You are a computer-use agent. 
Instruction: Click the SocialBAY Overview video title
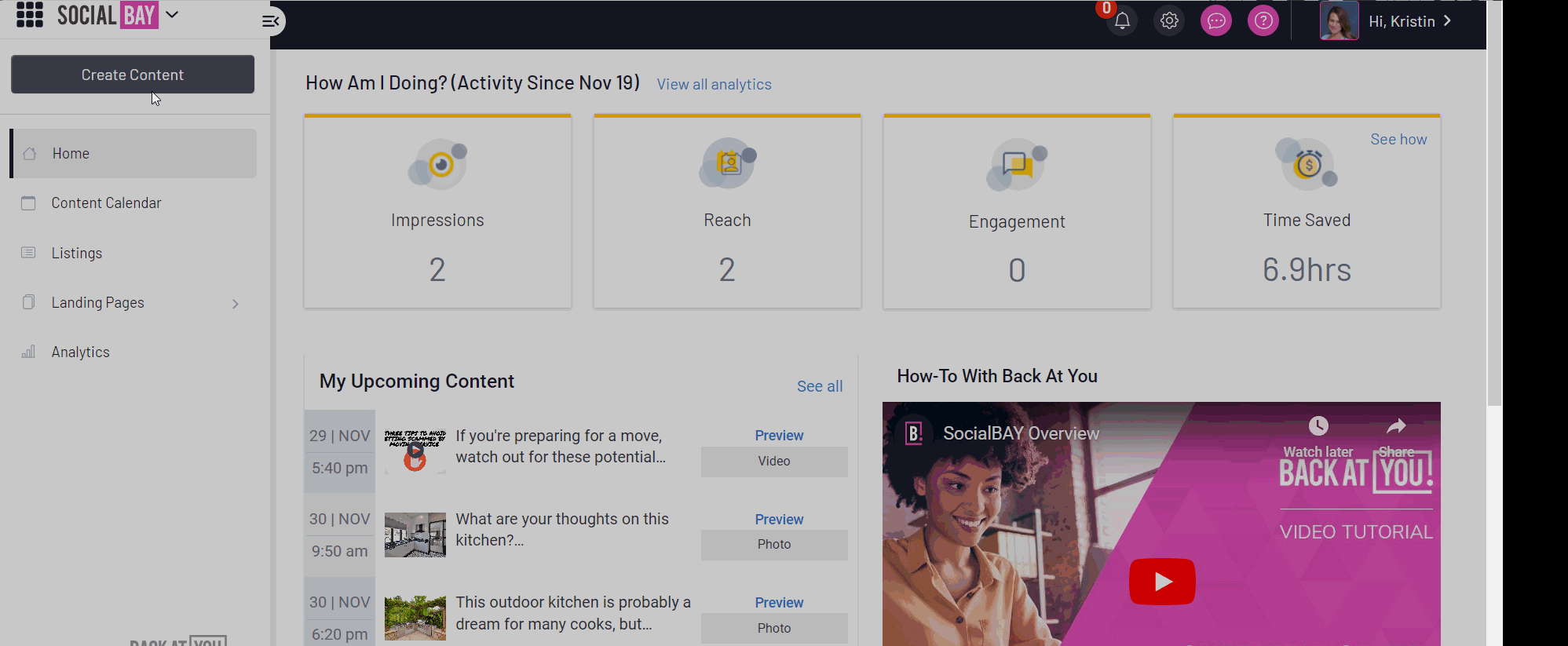coord(1021,433)
